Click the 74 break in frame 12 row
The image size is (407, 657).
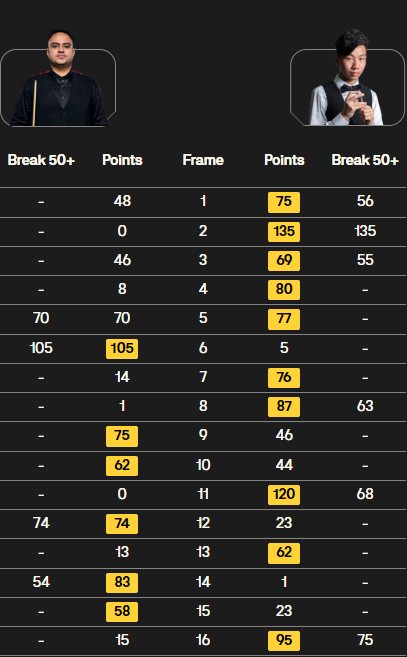click(41, 523)
